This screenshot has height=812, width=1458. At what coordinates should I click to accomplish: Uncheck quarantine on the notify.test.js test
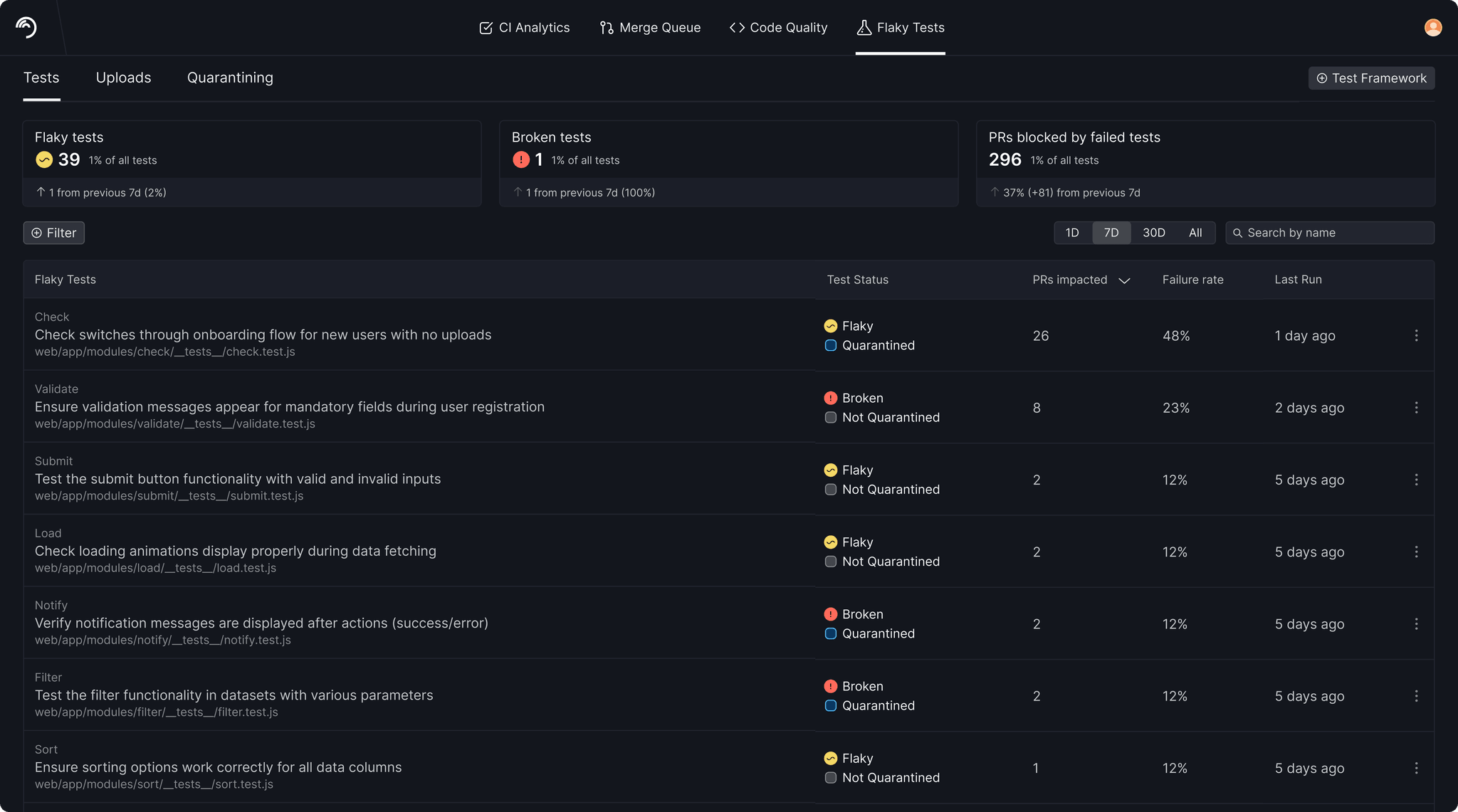[830, 633]
